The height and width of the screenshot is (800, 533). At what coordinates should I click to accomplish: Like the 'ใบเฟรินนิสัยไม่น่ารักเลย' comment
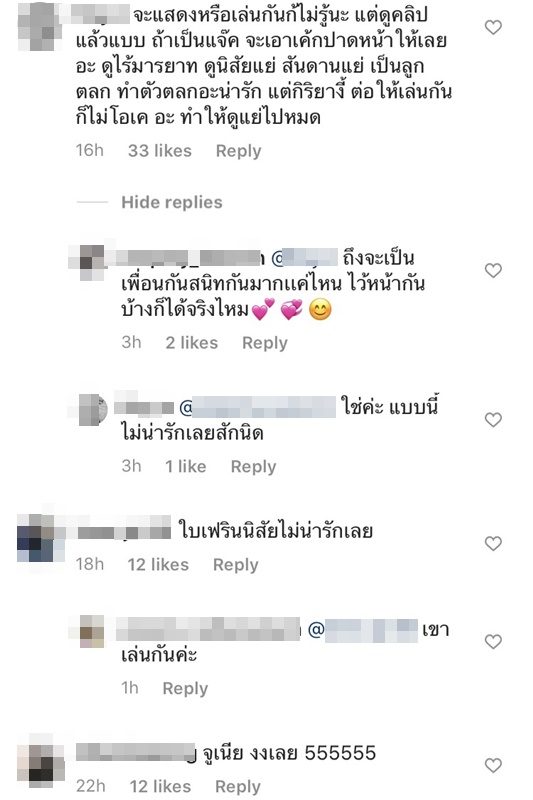pos(493,543)
